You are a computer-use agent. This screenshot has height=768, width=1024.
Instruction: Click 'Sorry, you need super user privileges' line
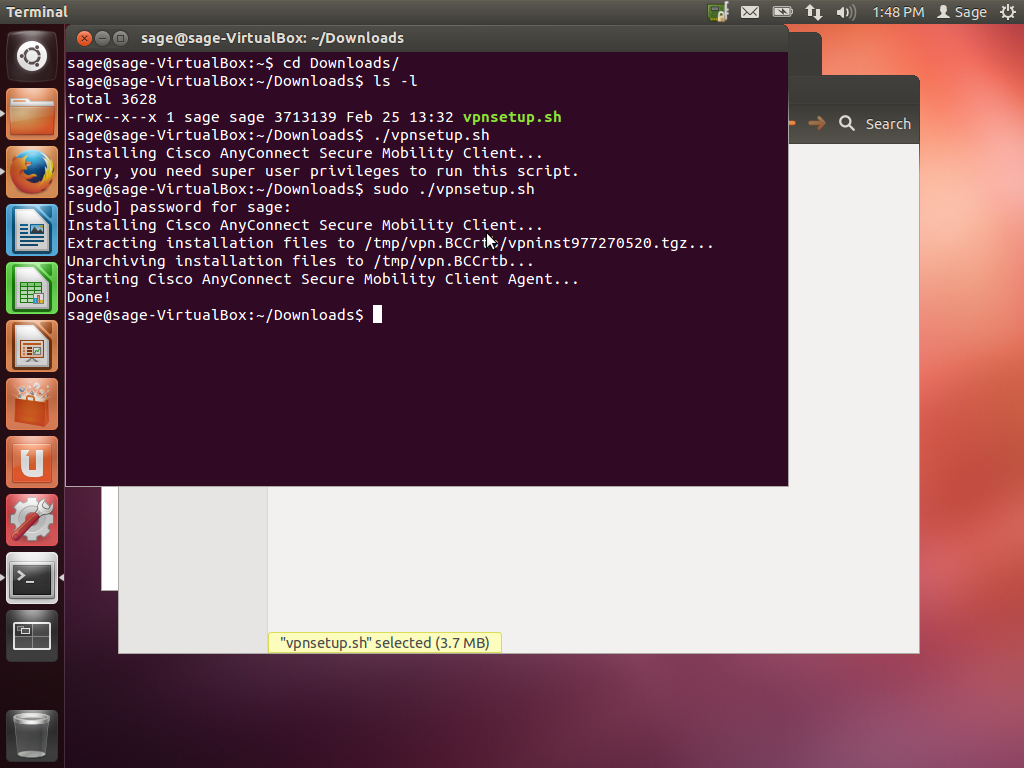[323, 171]
